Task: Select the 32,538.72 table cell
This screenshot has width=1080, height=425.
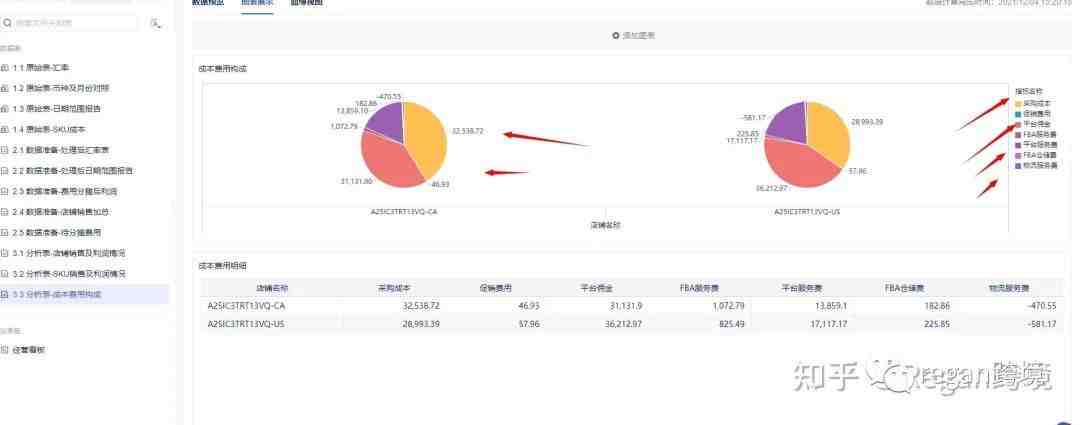Action: 421,306
